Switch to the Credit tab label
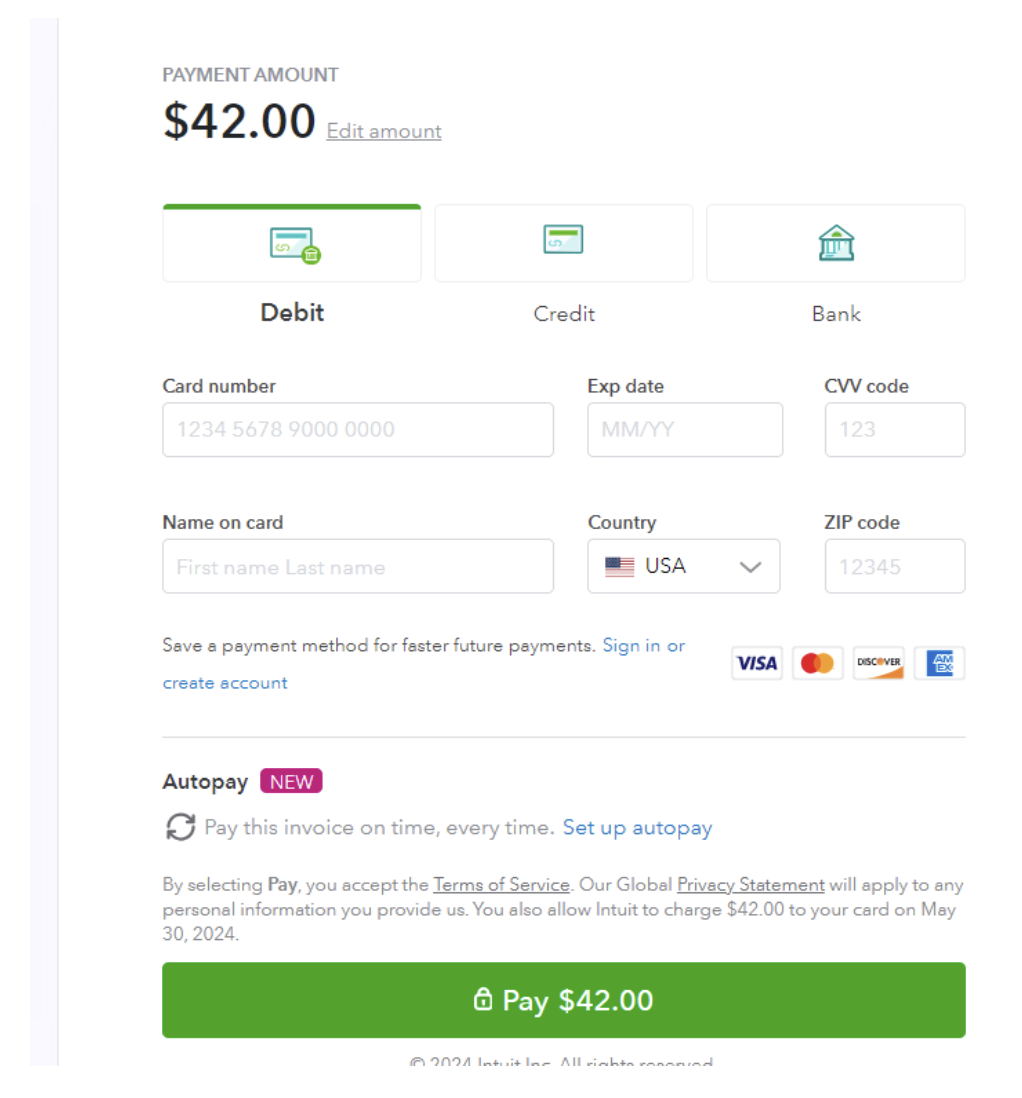Image resolution: width=1022 pixels, height=1098 pixels. coord(564,314)
